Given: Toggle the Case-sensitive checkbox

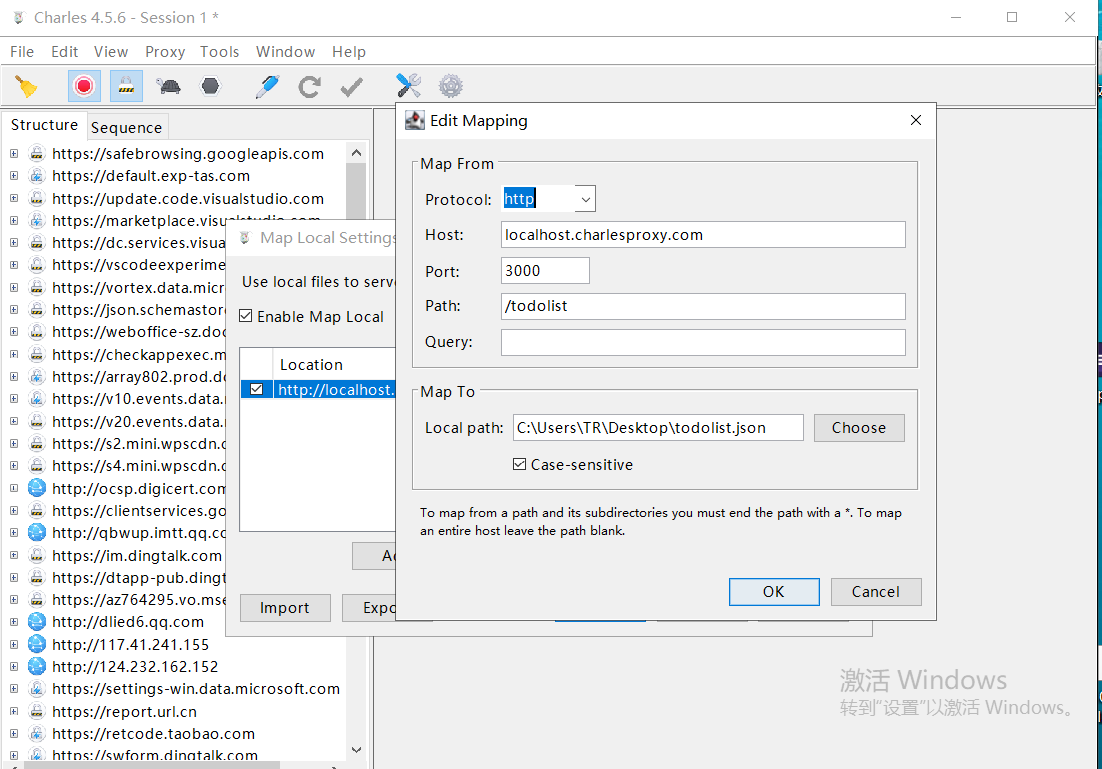Looking at the screenshot, I should coord(519,464).
